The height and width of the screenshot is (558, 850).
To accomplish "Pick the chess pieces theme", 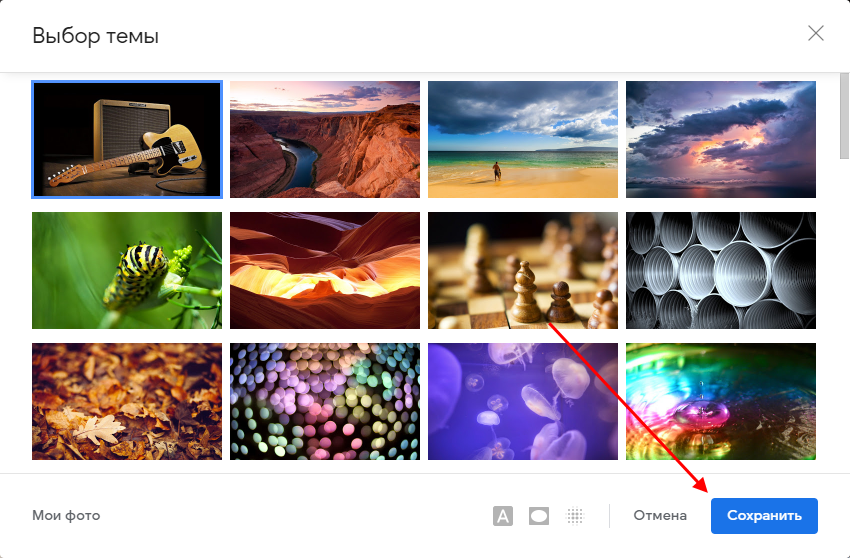I will click(x=523, y=270).
